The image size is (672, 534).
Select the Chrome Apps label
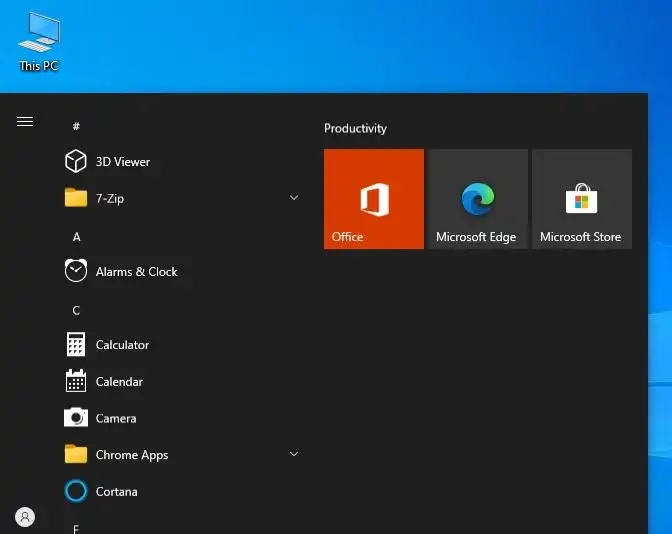click(x=132, y=455)
